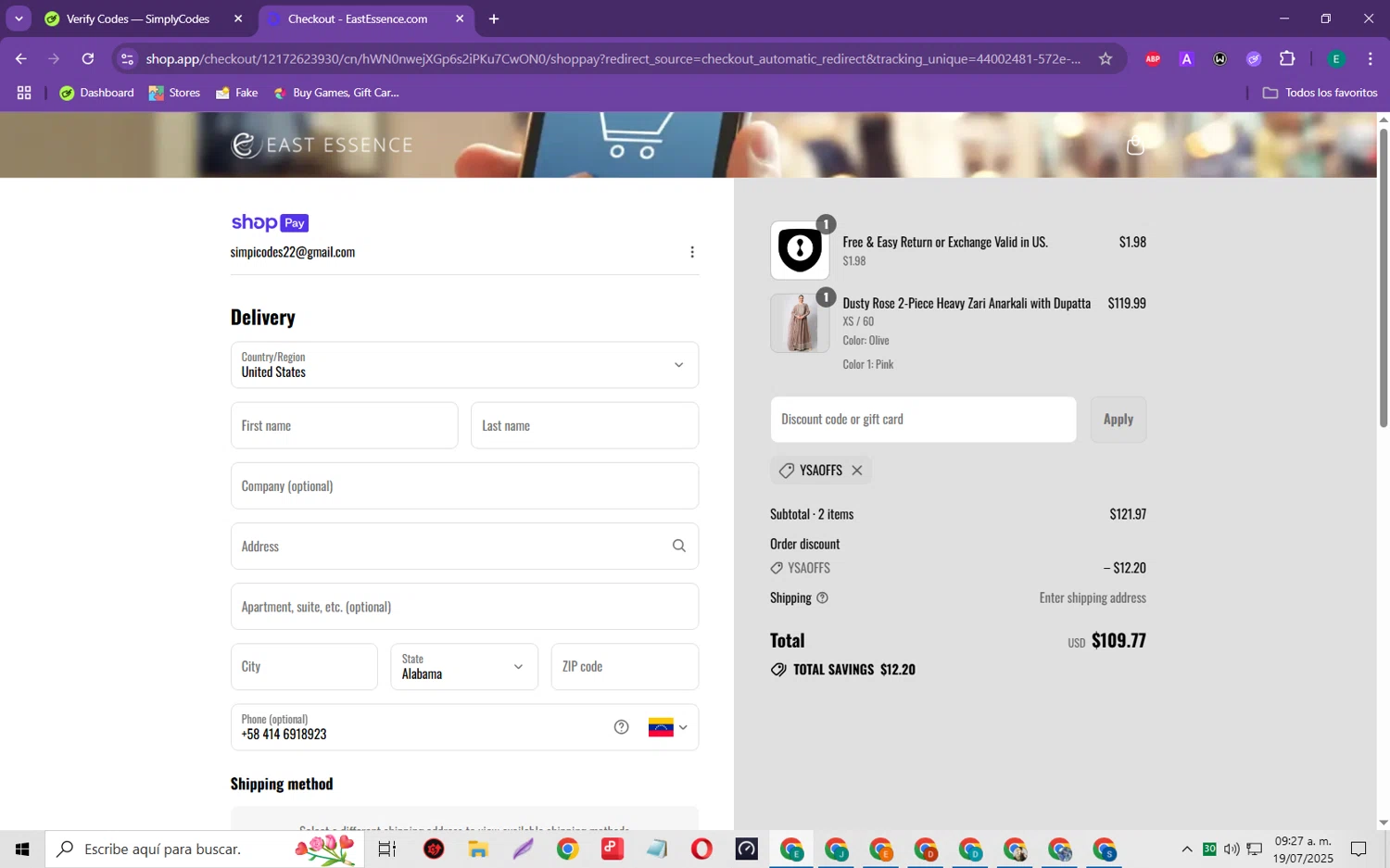Click the City input field

[304, 667]
